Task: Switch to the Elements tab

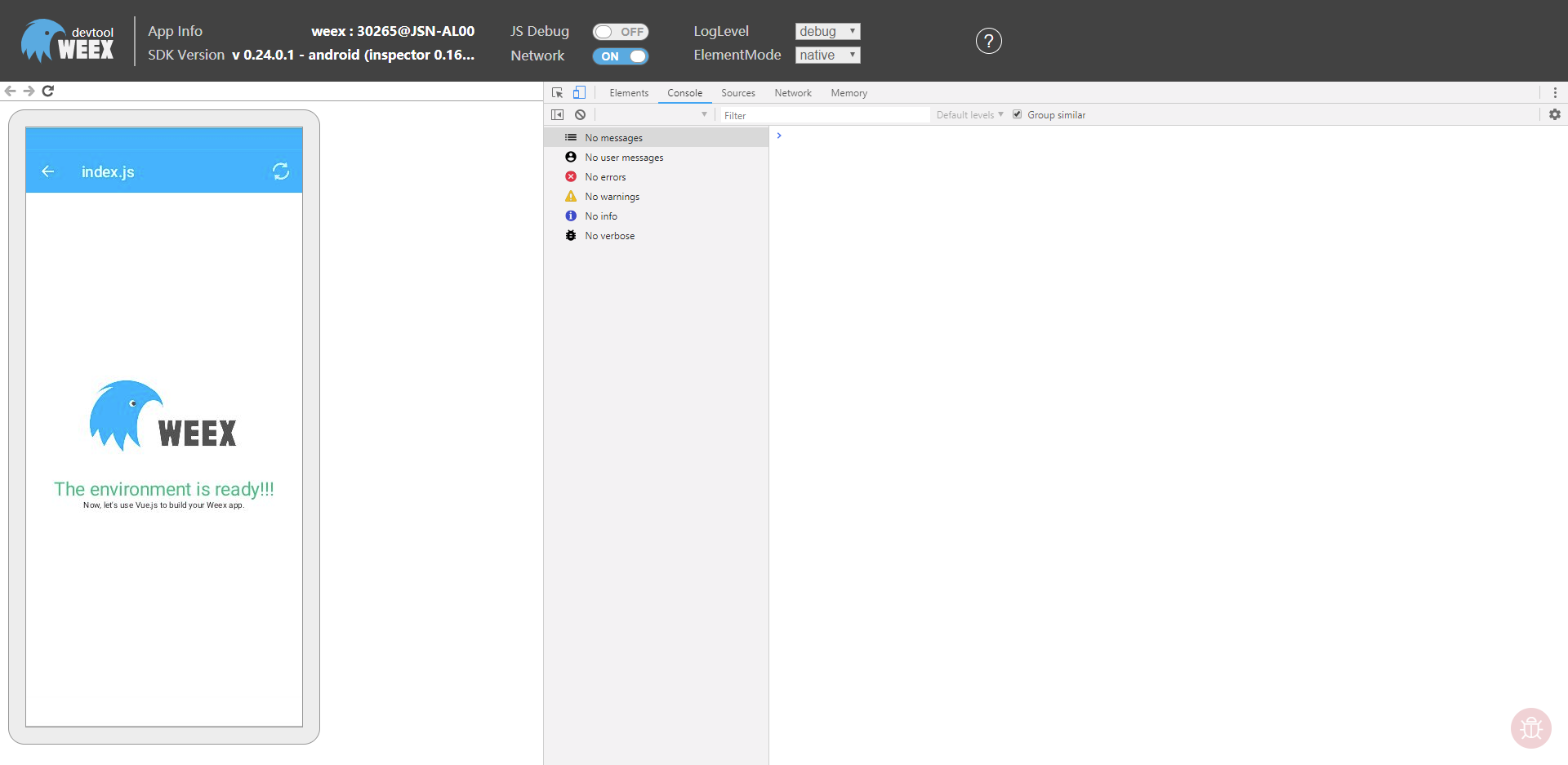Action: point(629,93)
